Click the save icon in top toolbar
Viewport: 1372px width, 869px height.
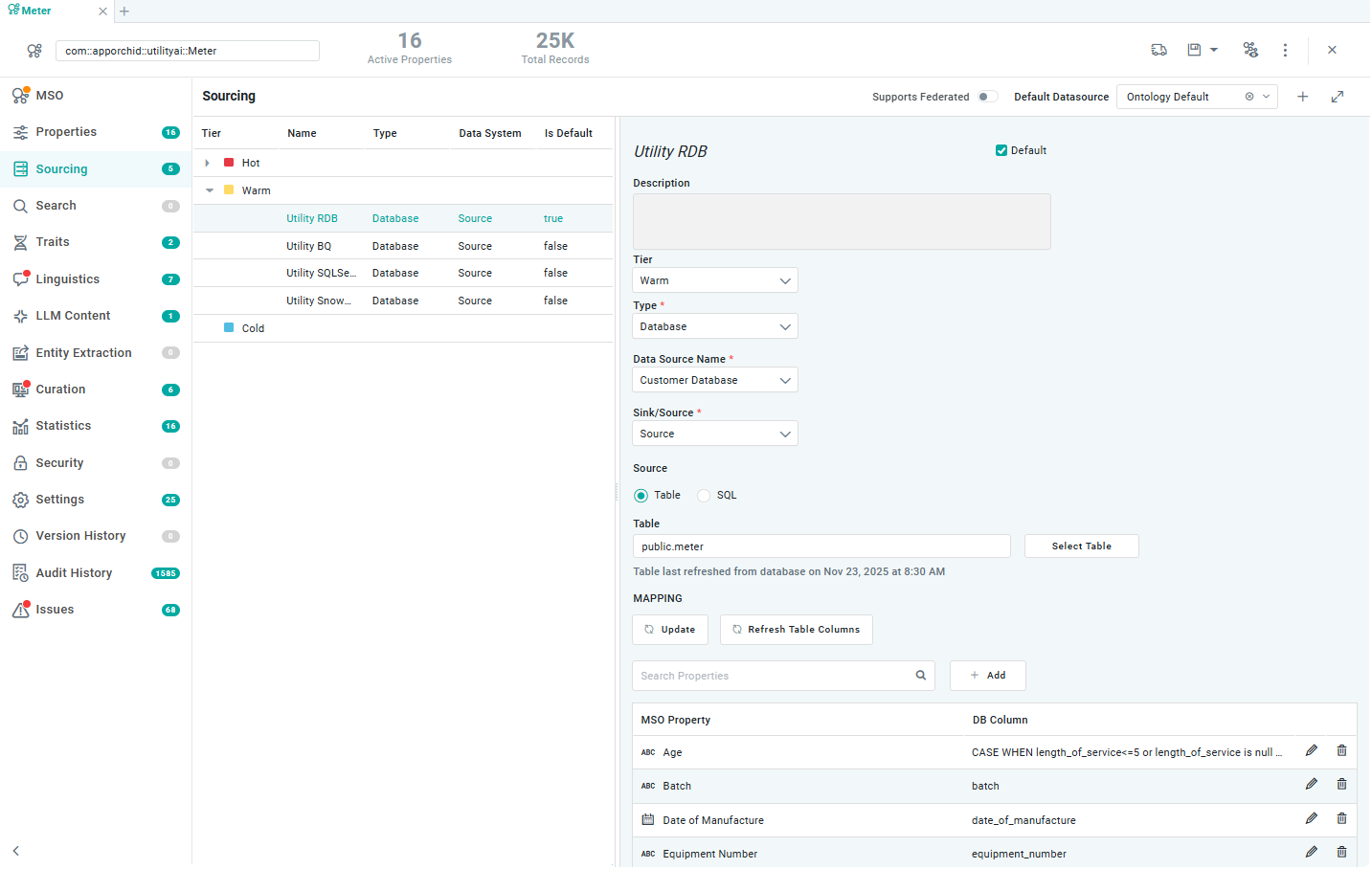[x=1194, y=50]
